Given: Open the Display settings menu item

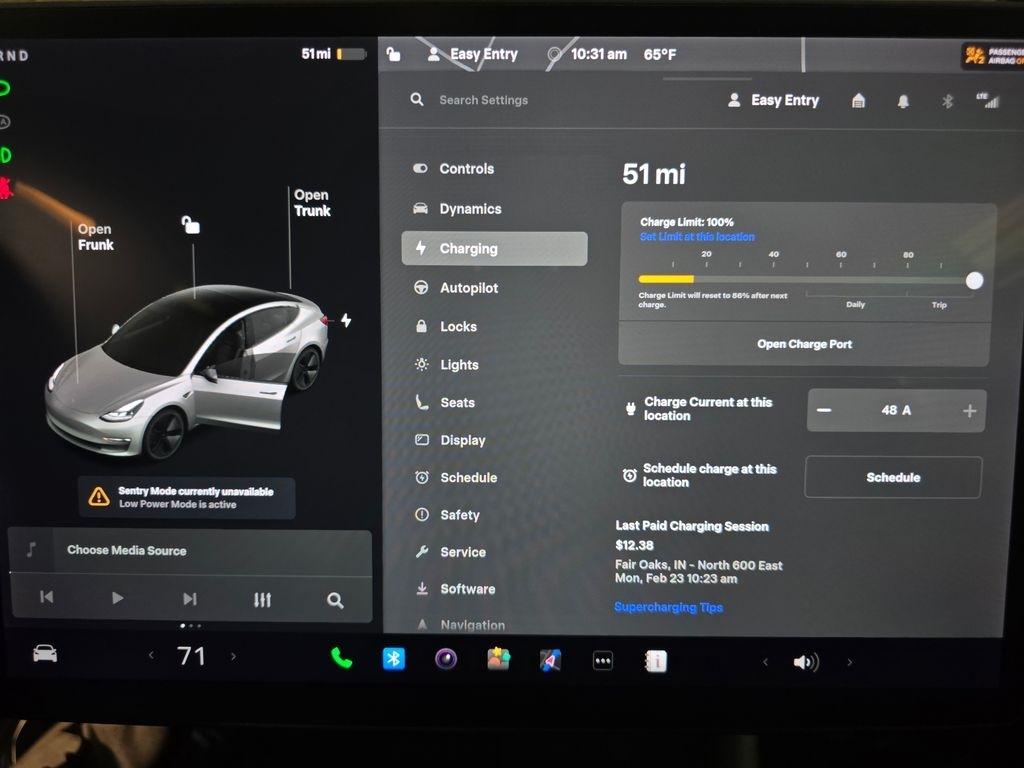Looking at the screenshot, I should [462, 440].
